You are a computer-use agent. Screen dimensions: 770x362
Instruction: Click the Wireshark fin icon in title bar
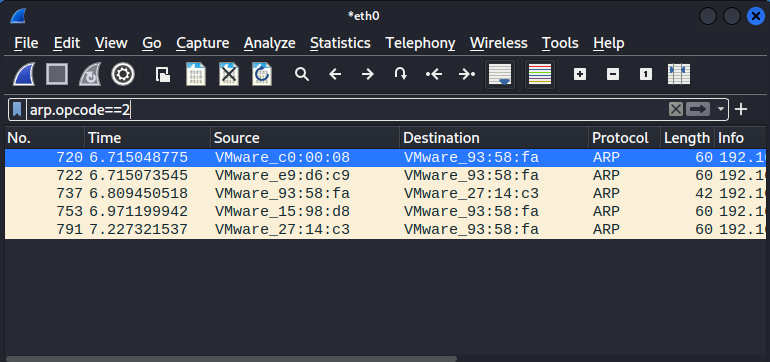click(x=18, y=16)
